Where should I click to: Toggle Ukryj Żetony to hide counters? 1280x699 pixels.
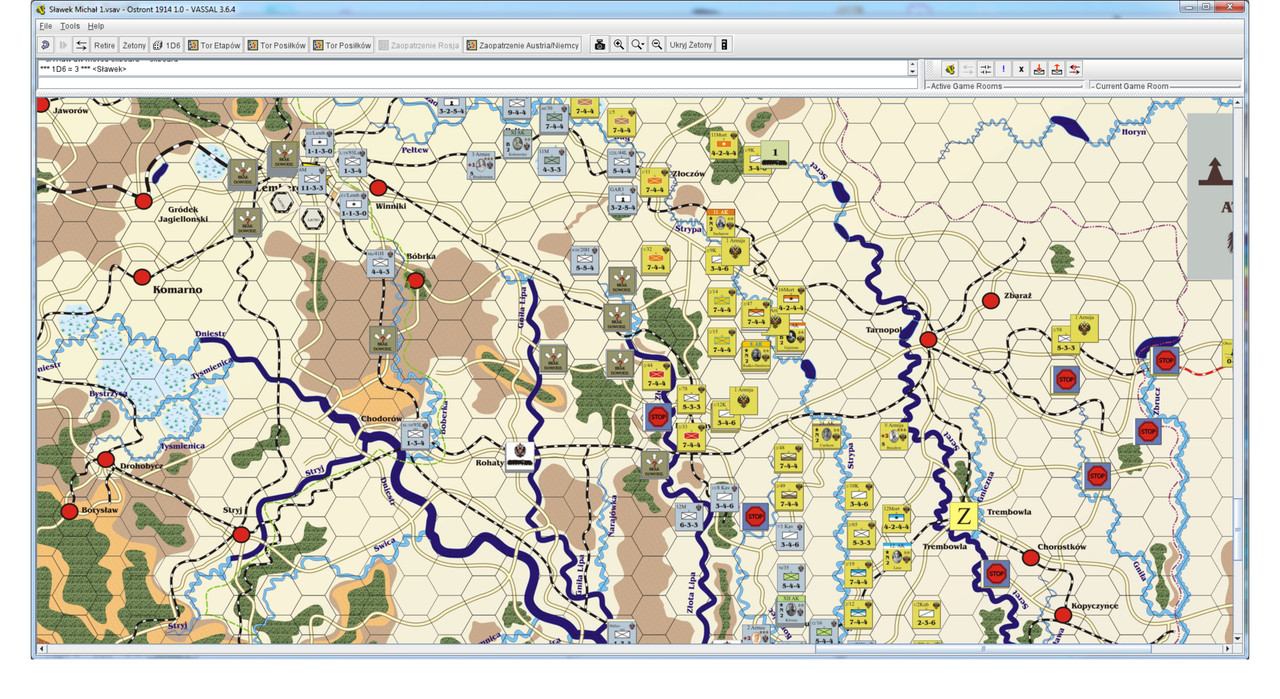(x=691, y=45)
